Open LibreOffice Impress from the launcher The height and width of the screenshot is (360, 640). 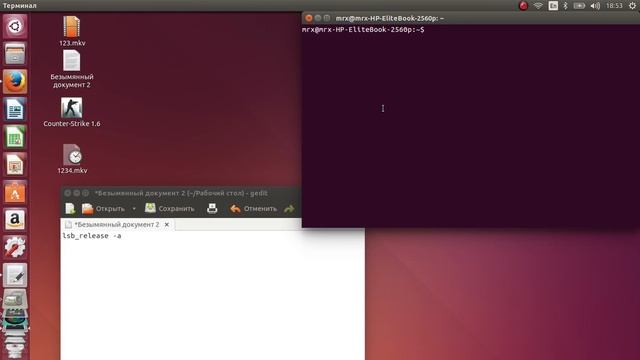[15, 164]
